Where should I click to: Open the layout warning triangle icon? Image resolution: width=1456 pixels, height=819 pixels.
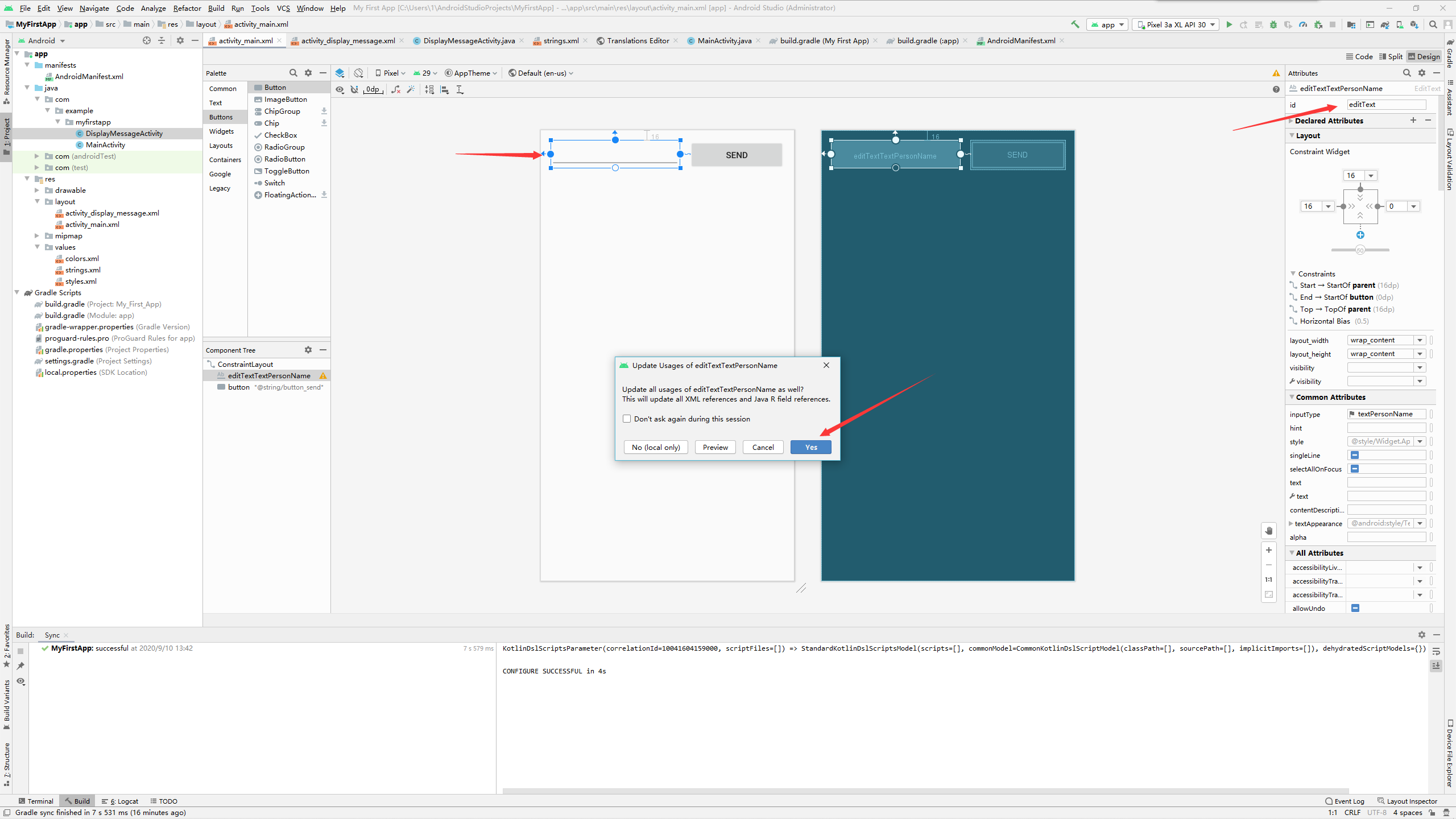pyautogui.click(x=1276, y=73)
